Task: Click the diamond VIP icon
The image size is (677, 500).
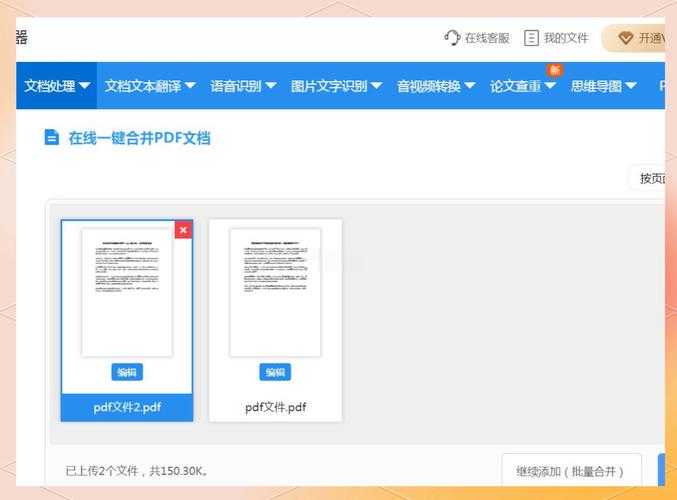Action: (625, 38)
